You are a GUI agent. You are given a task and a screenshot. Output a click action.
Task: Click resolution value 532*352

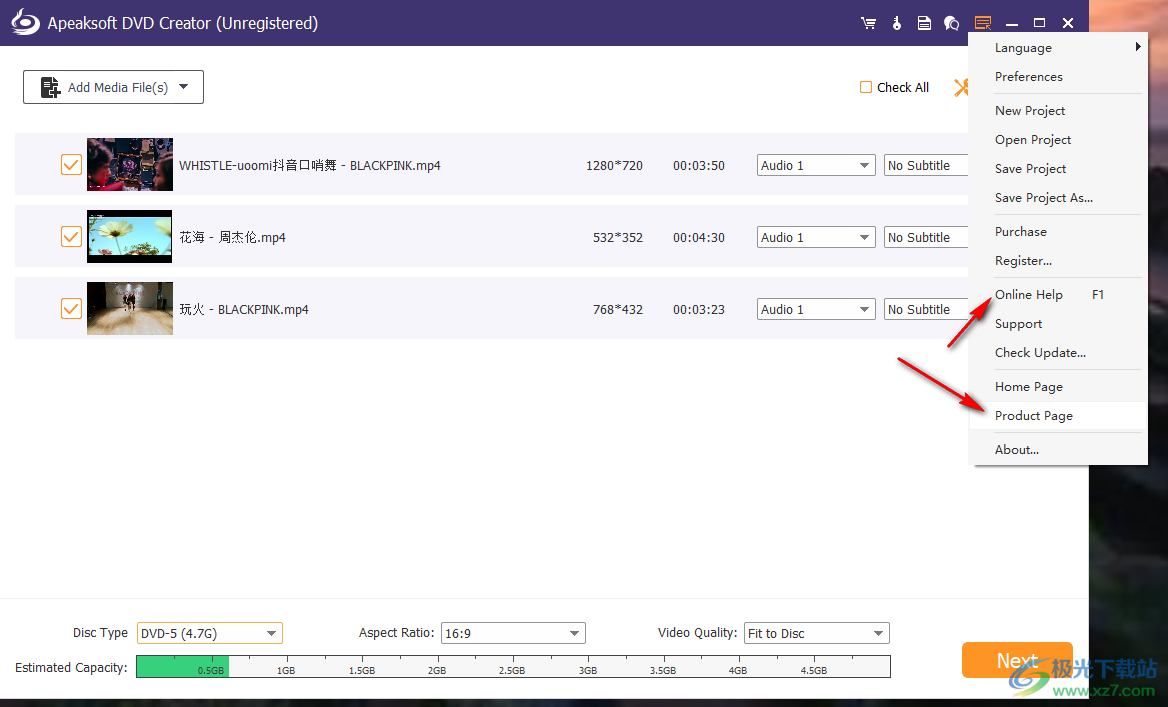[618, 238]
